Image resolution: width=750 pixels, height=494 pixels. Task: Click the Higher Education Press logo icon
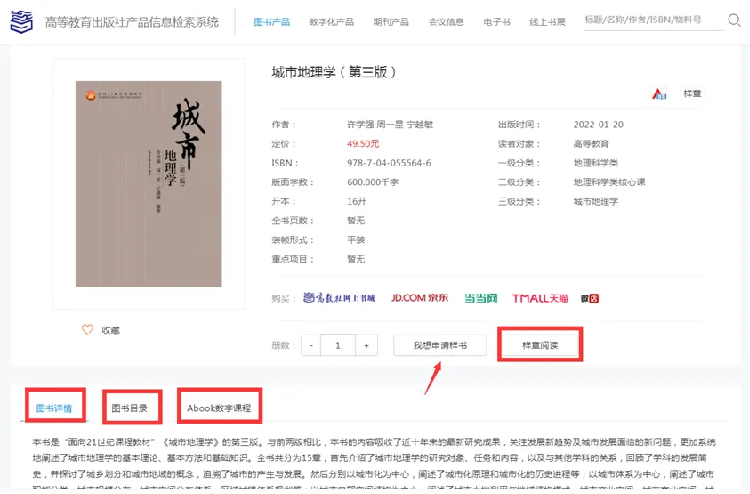tap(22, 22)
